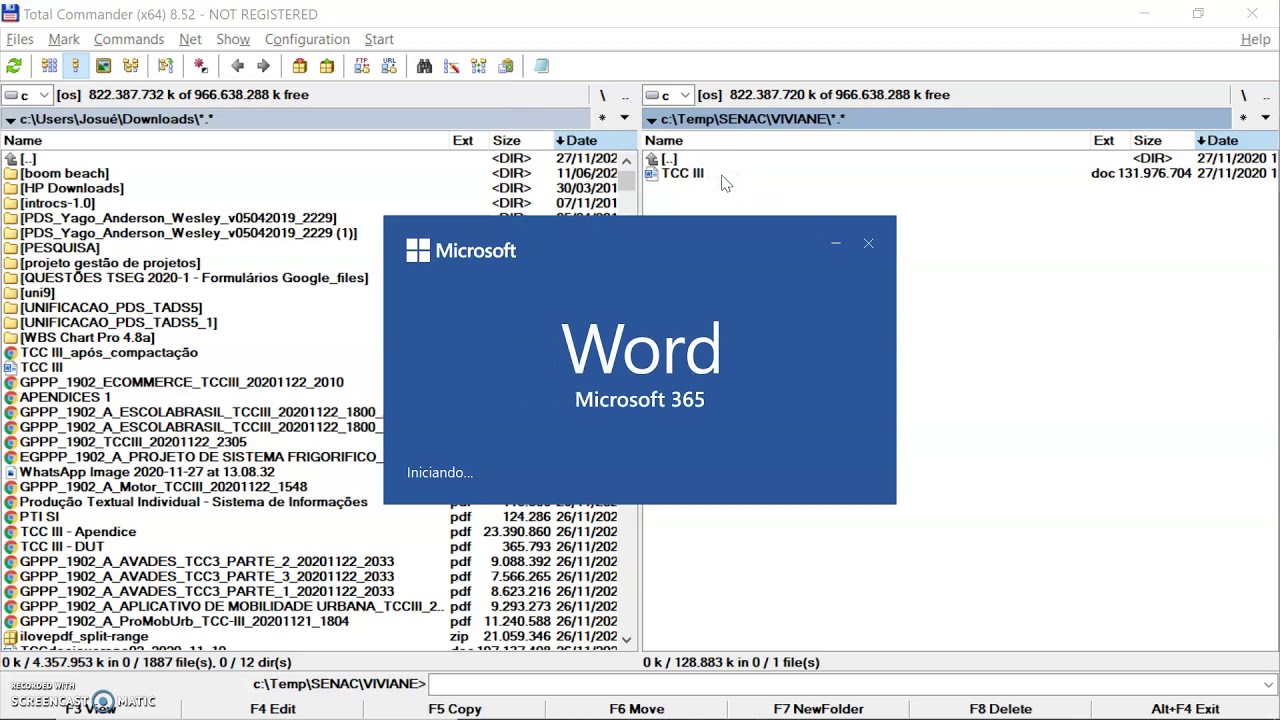
Task: Click the green Reread source refresh icon
Action: coord(14,66)
